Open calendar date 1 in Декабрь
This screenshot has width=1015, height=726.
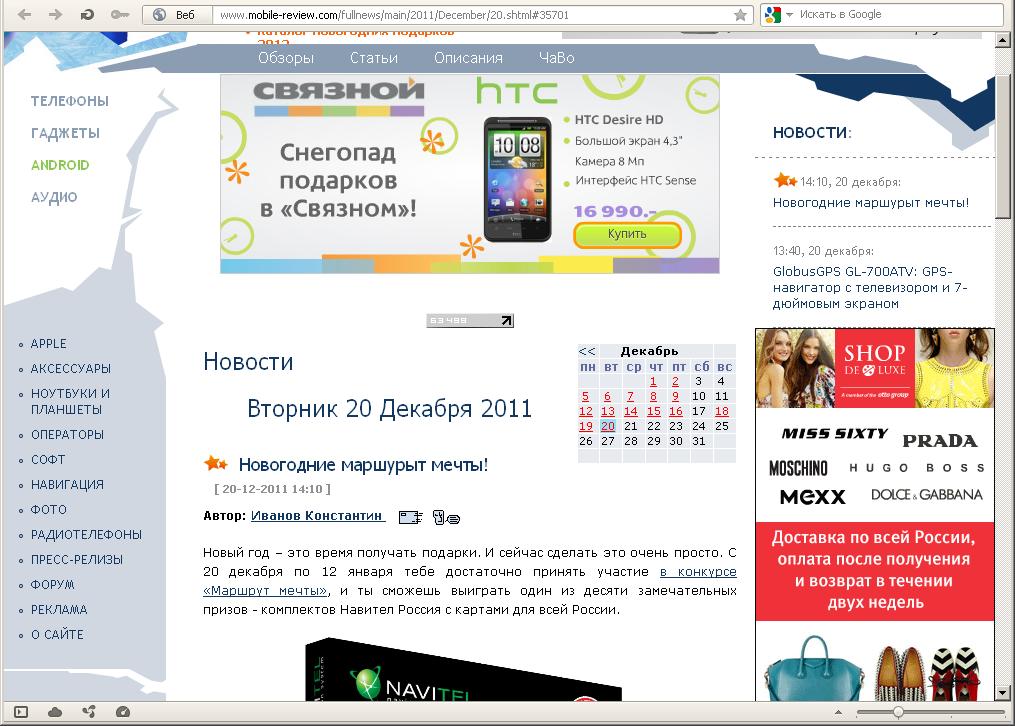click(x=653, y=381)
